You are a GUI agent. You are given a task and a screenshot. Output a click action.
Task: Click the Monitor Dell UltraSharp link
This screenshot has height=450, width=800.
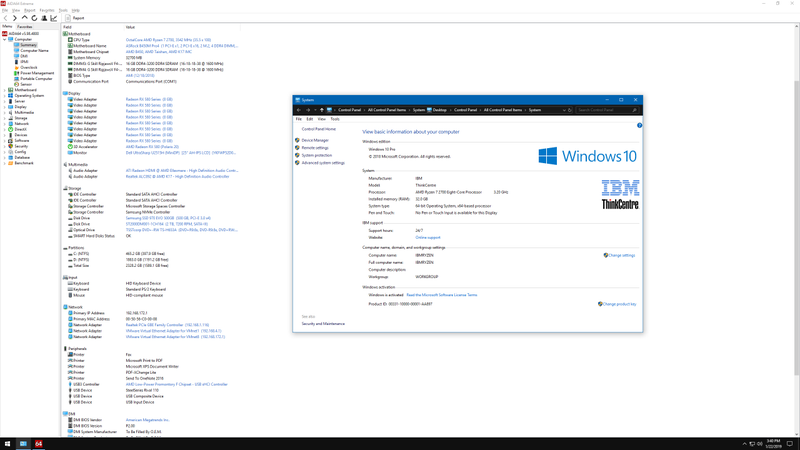pos(181,153)
